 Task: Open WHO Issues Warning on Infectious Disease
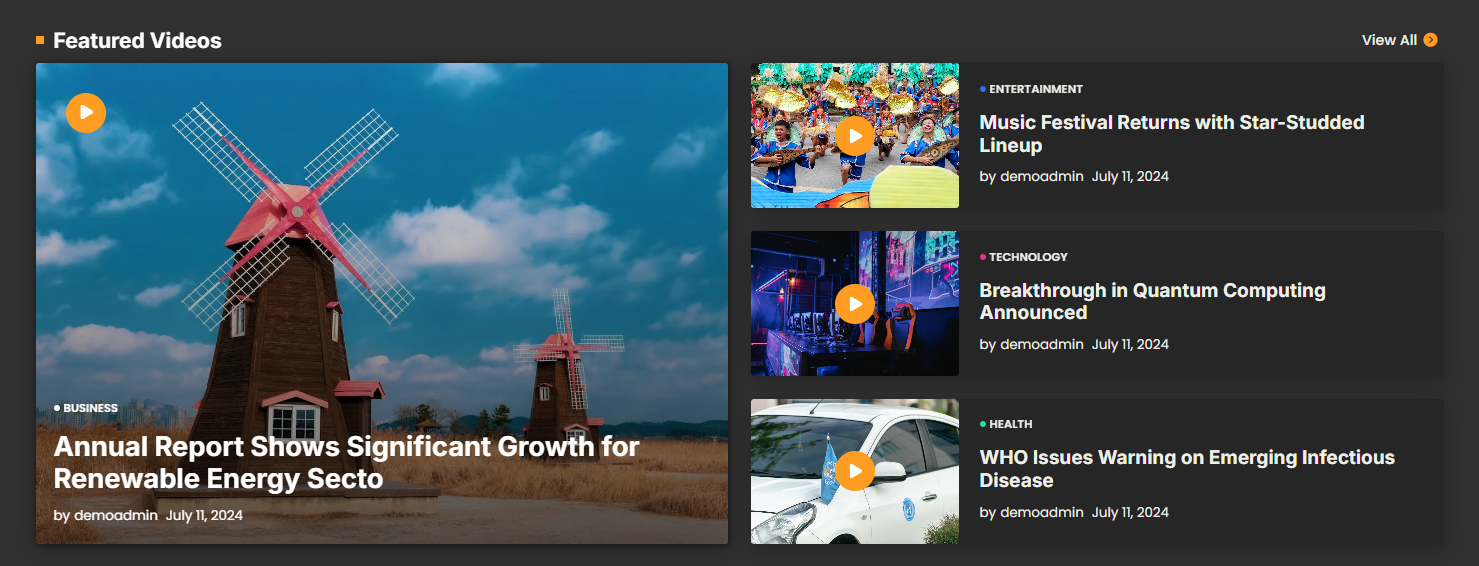tap(1187, 469)
